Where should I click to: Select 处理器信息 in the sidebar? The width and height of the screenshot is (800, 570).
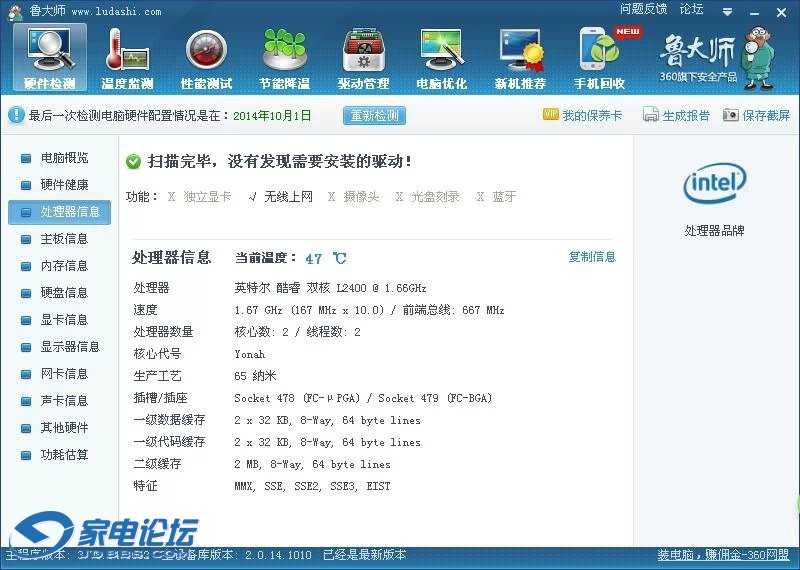coord(59,212)
